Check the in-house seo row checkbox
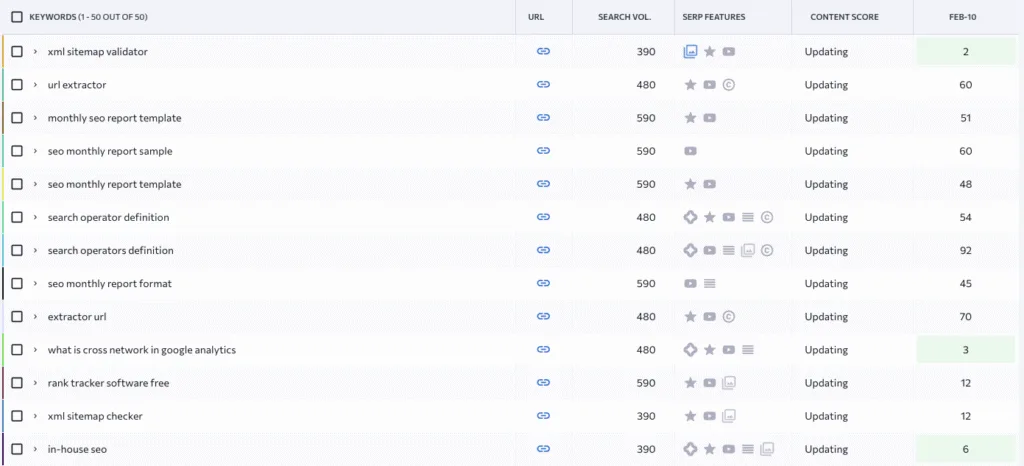The height and width of the screenshot is (466, 1024). (17, 449)
